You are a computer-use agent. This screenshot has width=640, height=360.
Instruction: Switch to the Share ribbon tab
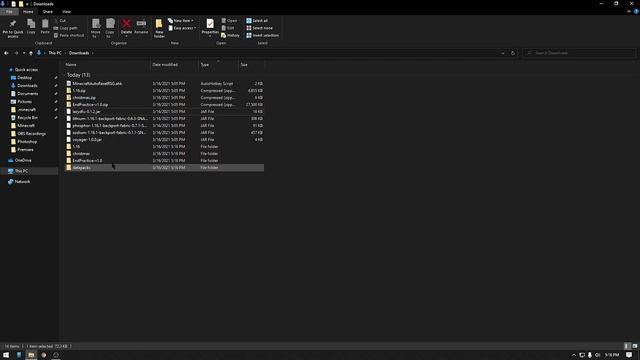pos(48,12)
